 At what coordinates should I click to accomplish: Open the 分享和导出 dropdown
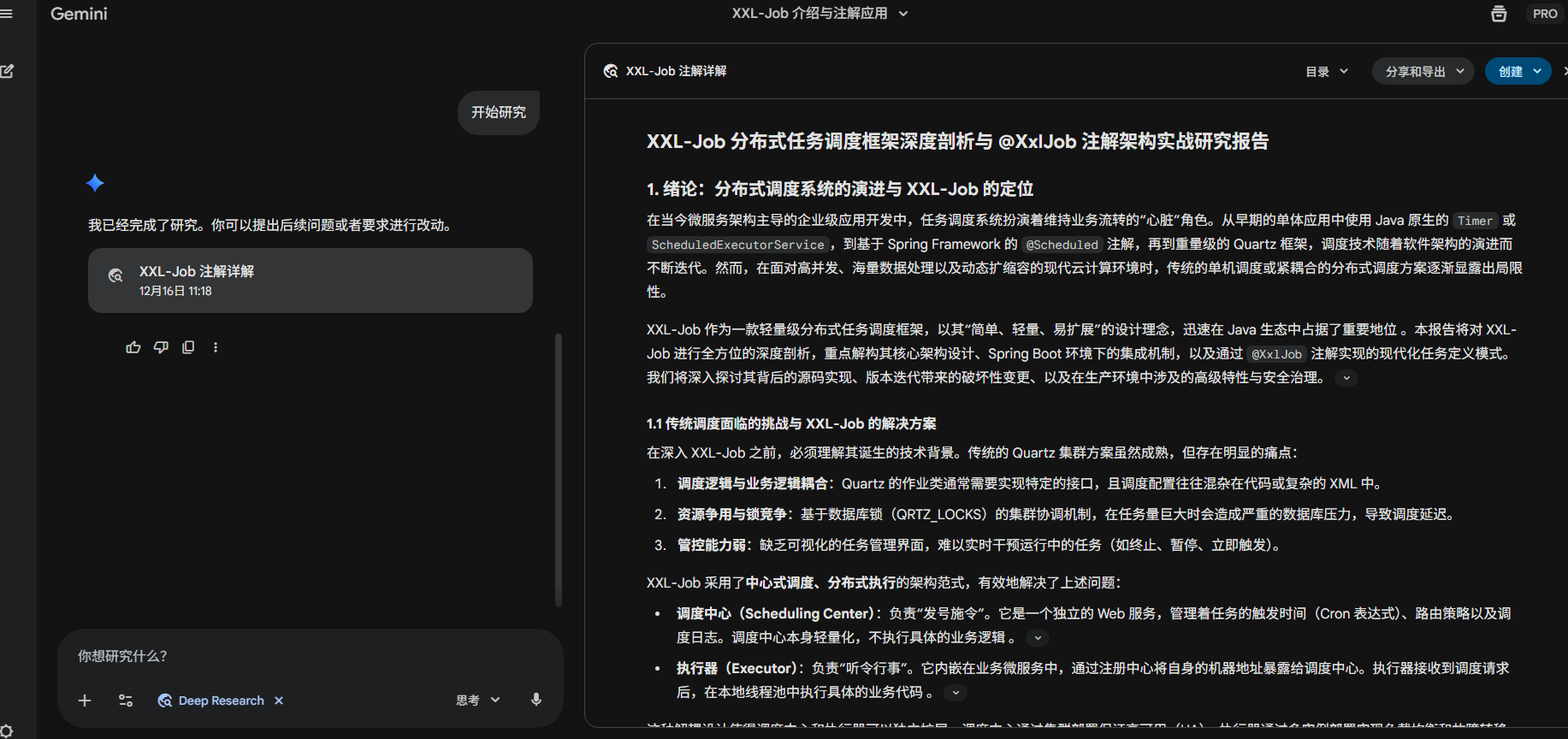1423,72
